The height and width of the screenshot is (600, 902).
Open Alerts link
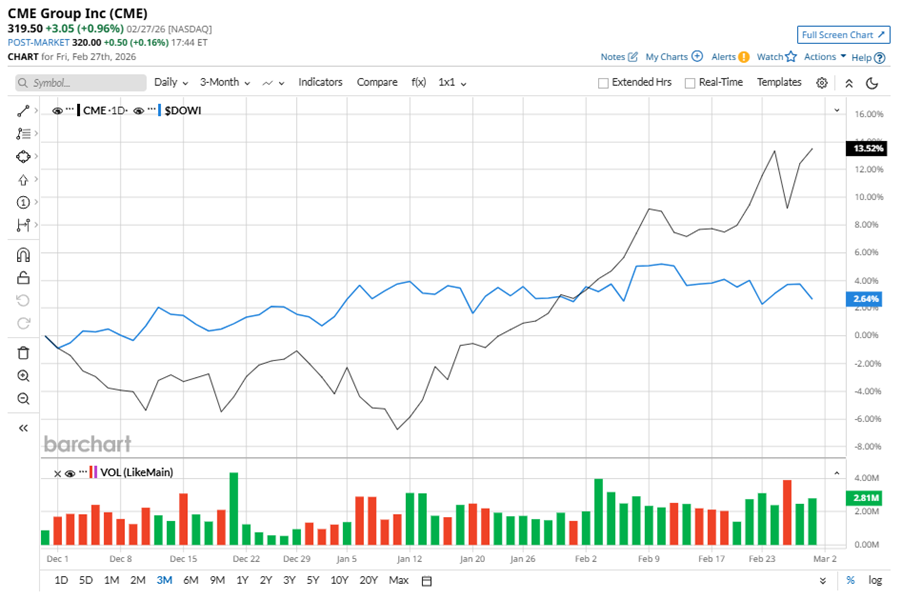click(x=730, y=56)
